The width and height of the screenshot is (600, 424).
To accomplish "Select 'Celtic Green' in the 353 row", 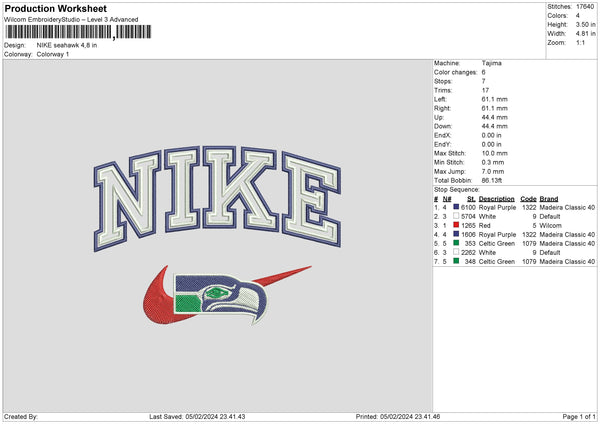I will [497, 244].
